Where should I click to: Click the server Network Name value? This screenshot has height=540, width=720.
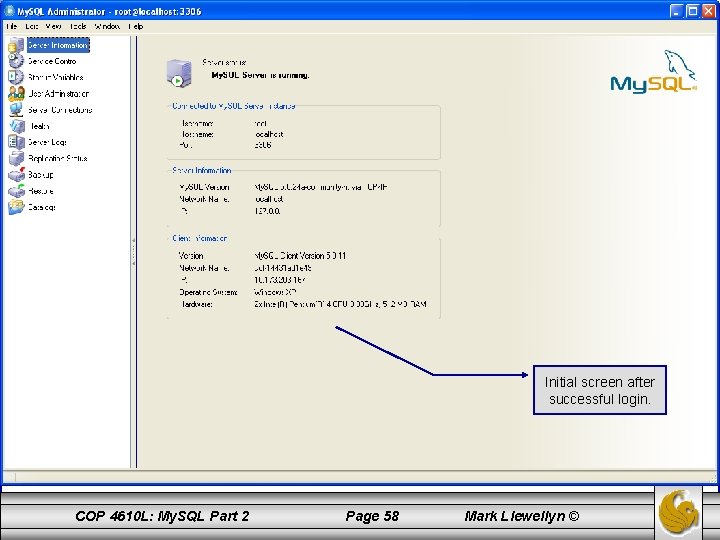point(269,199)
